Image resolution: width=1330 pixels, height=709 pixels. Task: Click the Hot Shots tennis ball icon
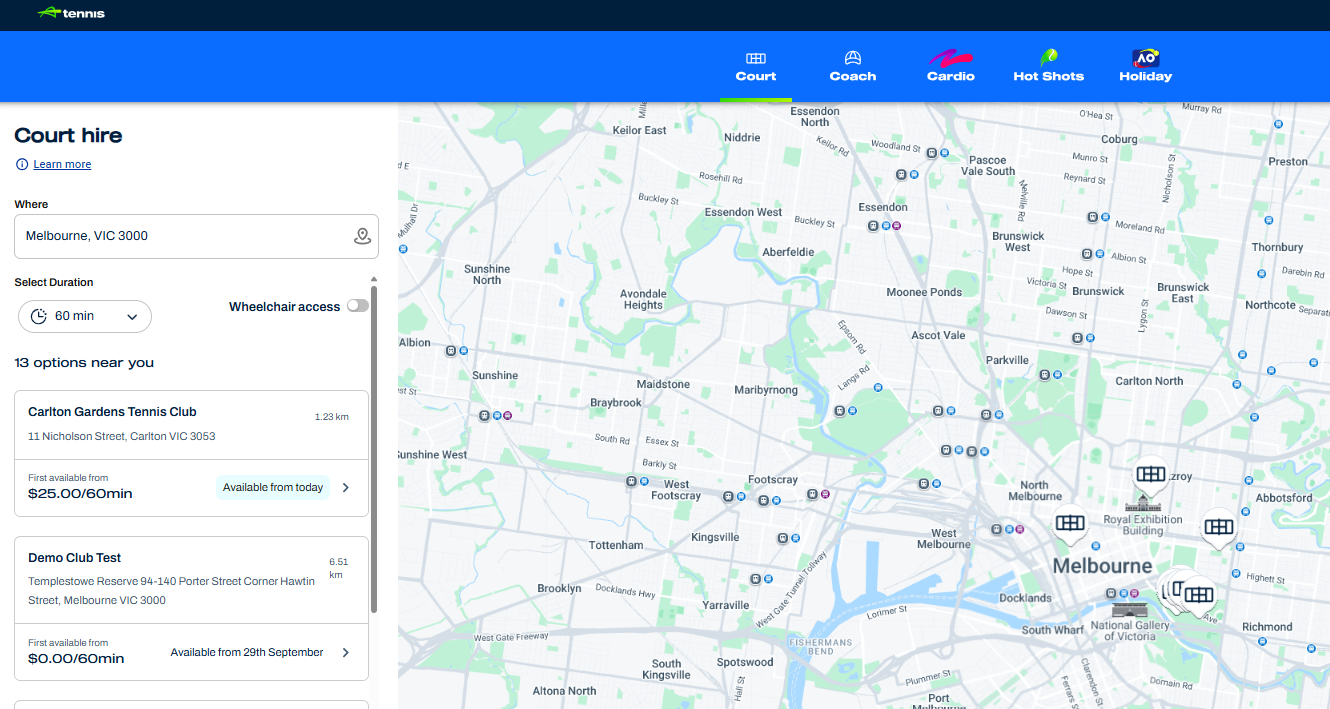point(1048,58)
